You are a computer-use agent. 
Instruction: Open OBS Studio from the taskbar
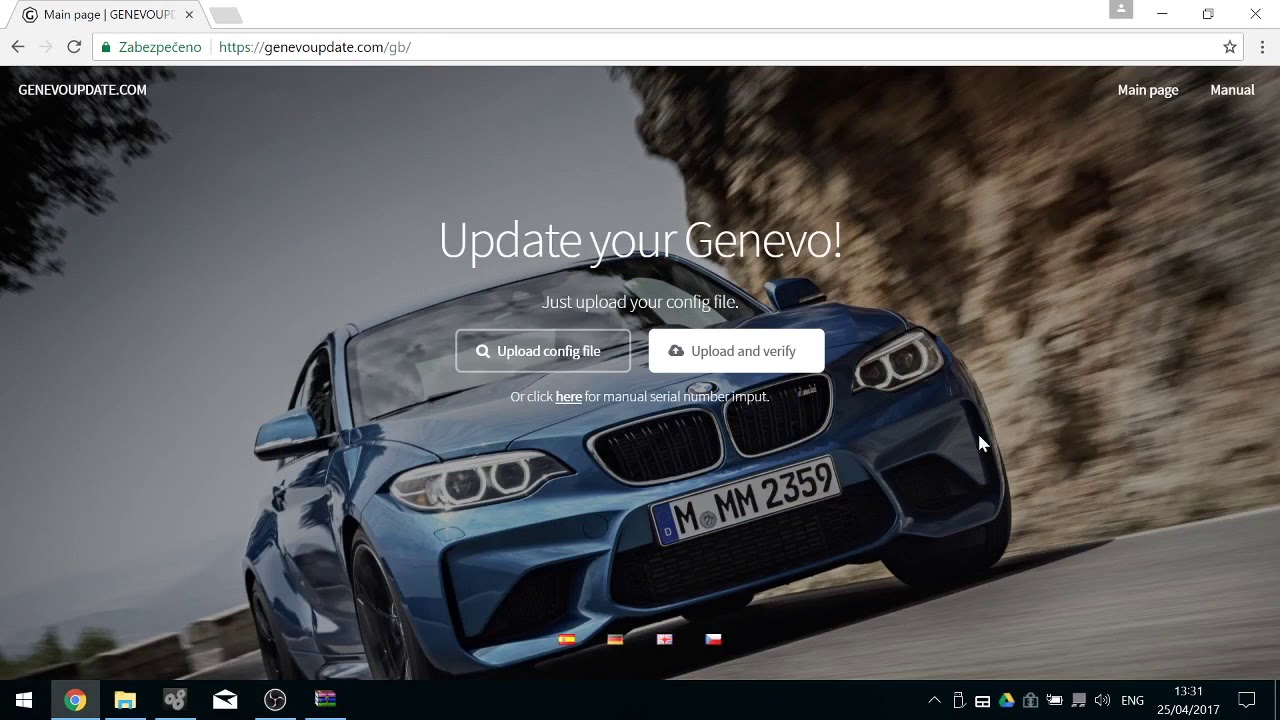point(275,700)
